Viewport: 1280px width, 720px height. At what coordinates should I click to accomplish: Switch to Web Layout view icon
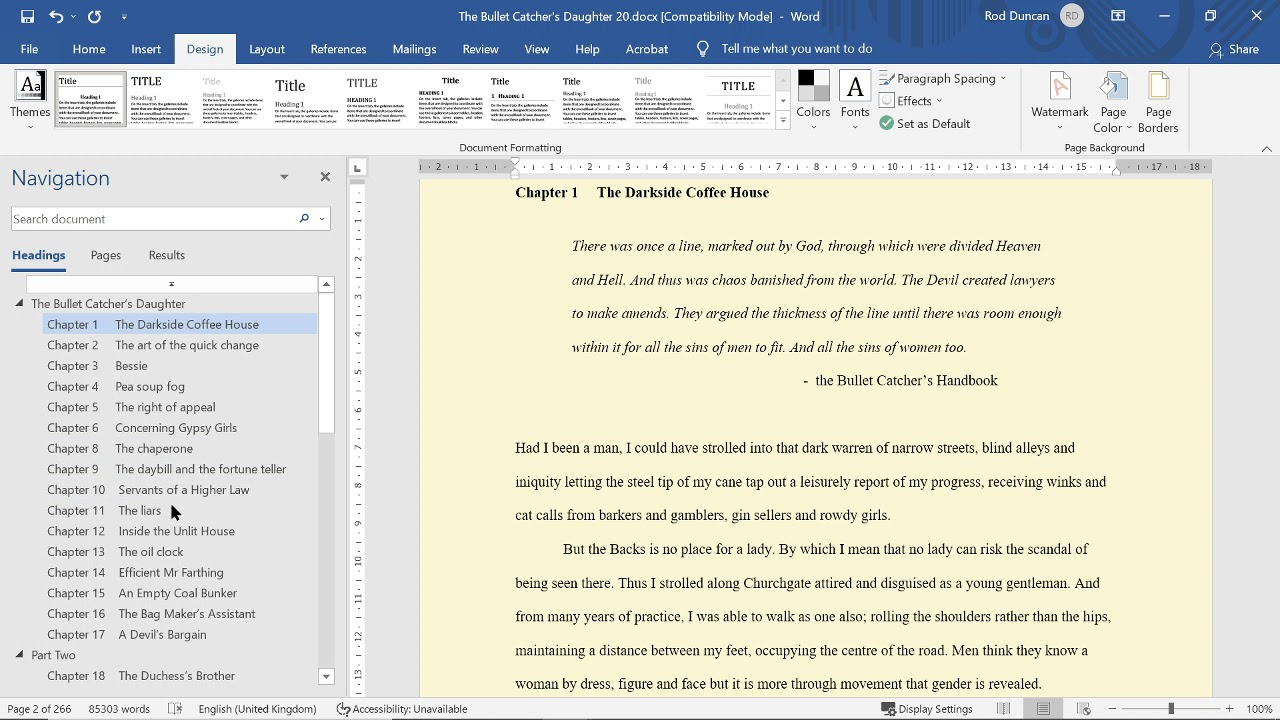[1083, 709]
